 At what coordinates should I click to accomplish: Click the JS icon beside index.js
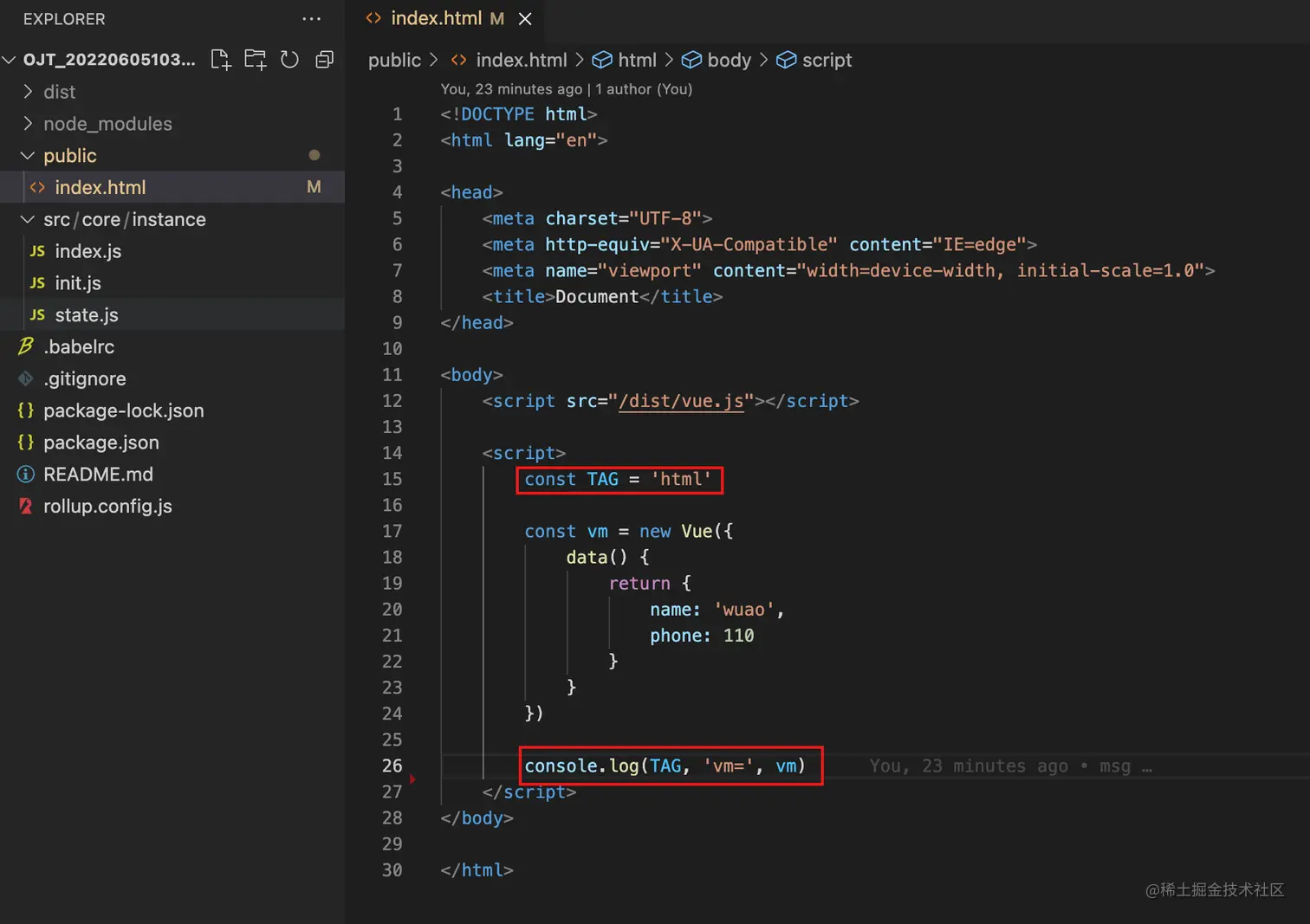click(x=37, y=251)
